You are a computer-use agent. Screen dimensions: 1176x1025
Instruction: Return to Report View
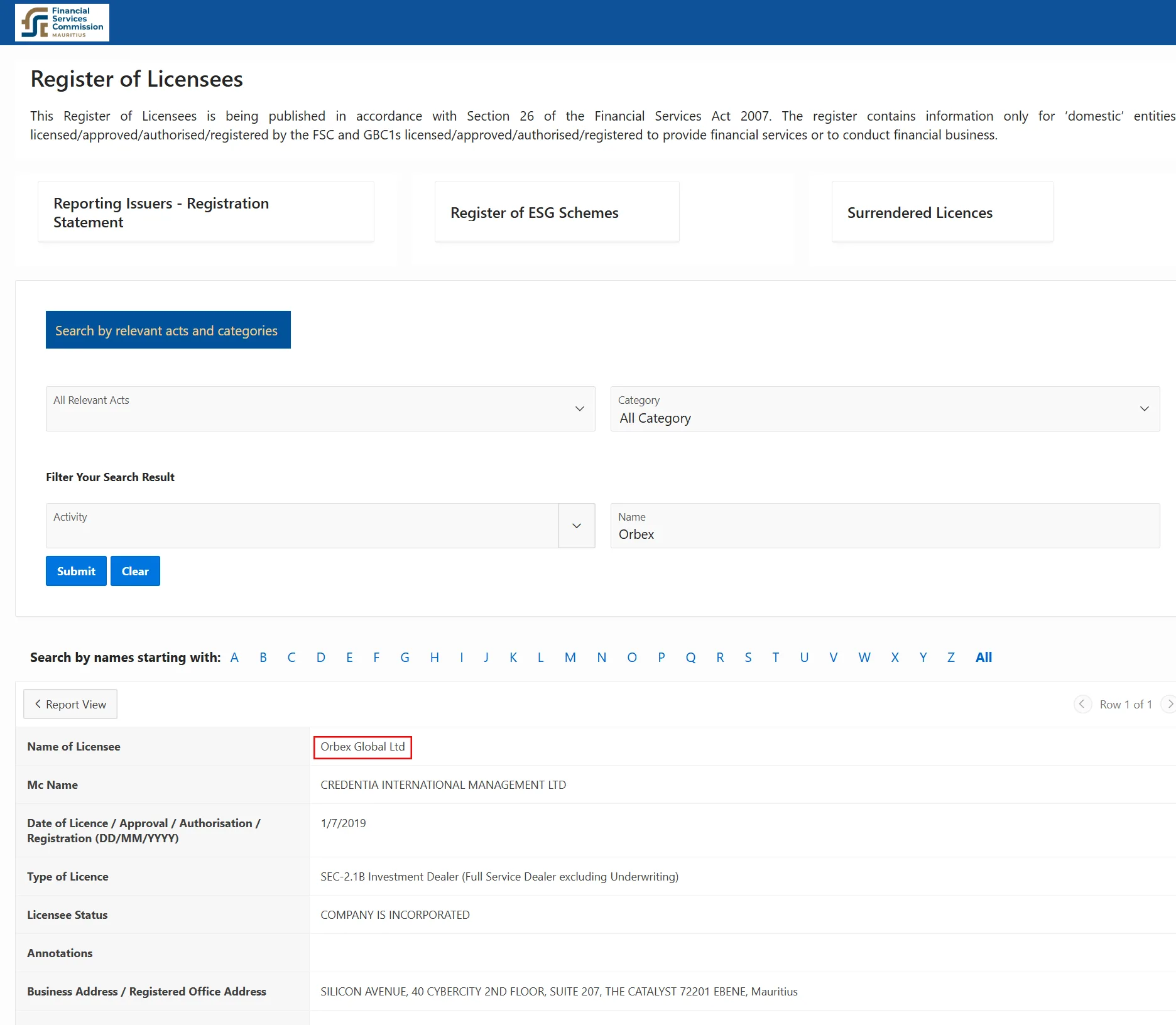(70, 704)
